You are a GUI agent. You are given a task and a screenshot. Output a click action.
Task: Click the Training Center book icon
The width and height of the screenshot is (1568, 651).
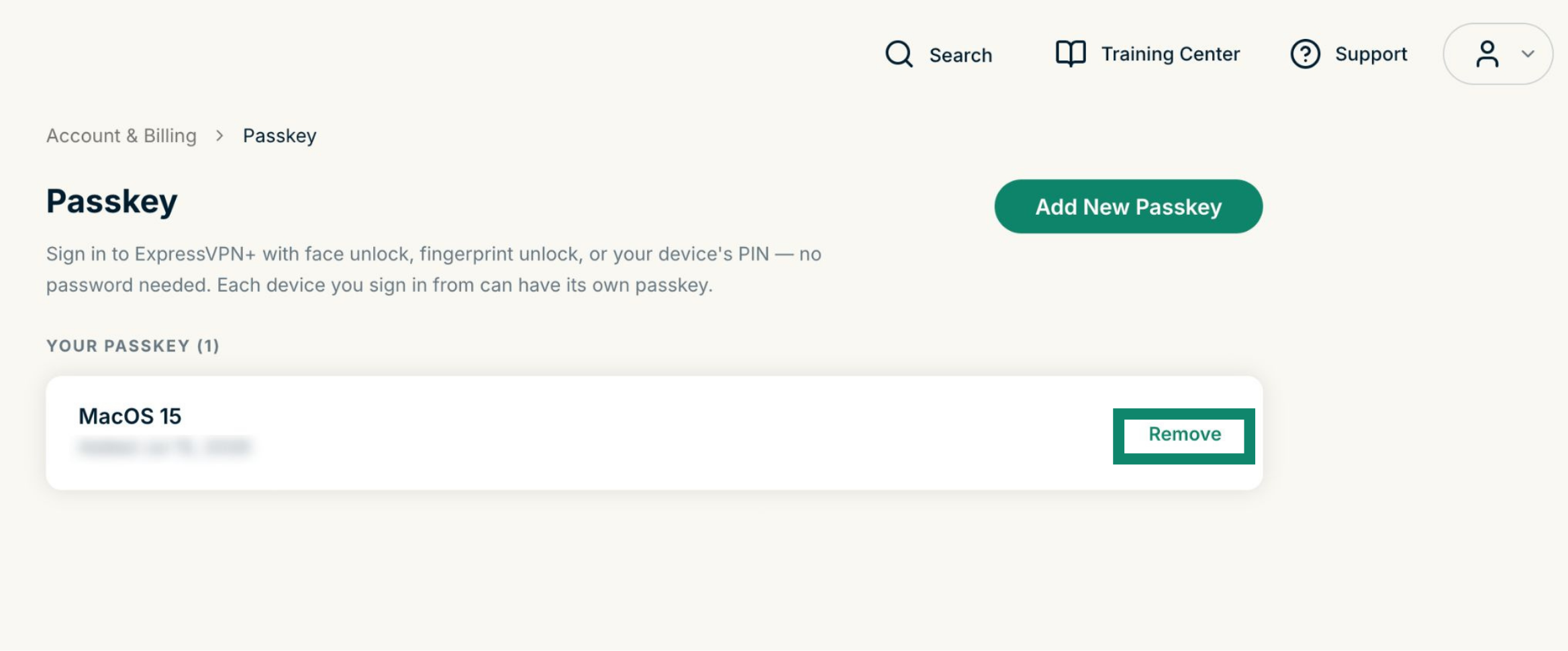(x=1070, y=54)
